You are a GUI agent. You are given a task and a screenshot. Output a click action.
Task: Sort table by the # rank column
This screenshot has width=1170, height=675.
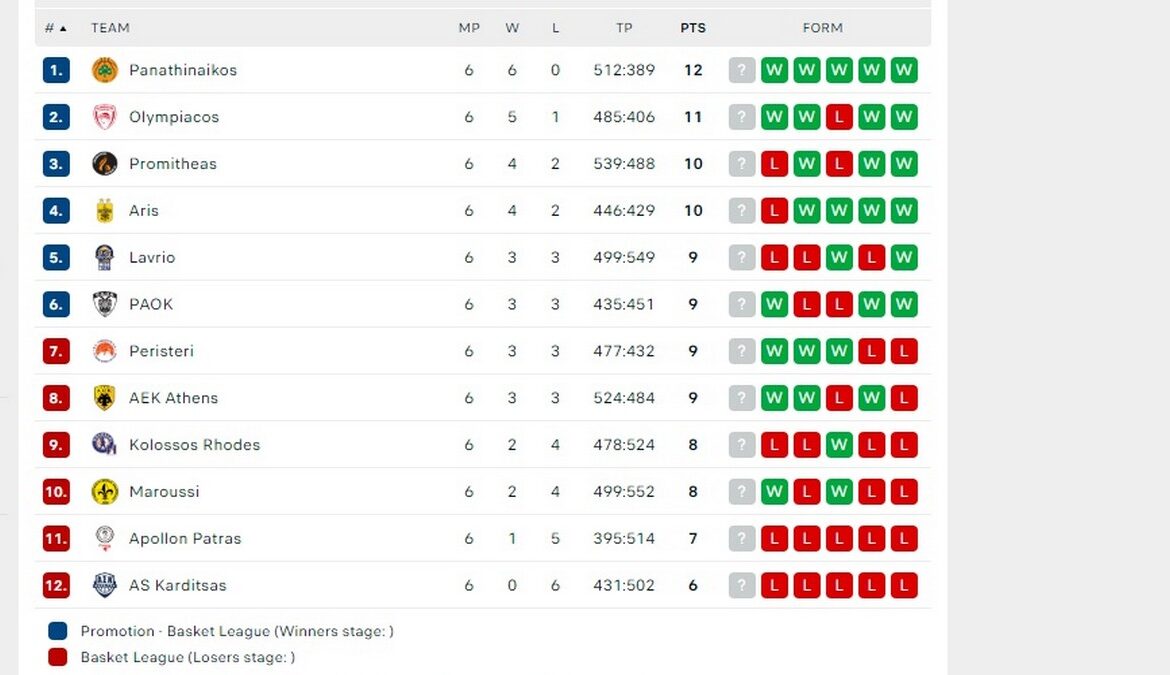pyautogui.click(x=55, y=28)
